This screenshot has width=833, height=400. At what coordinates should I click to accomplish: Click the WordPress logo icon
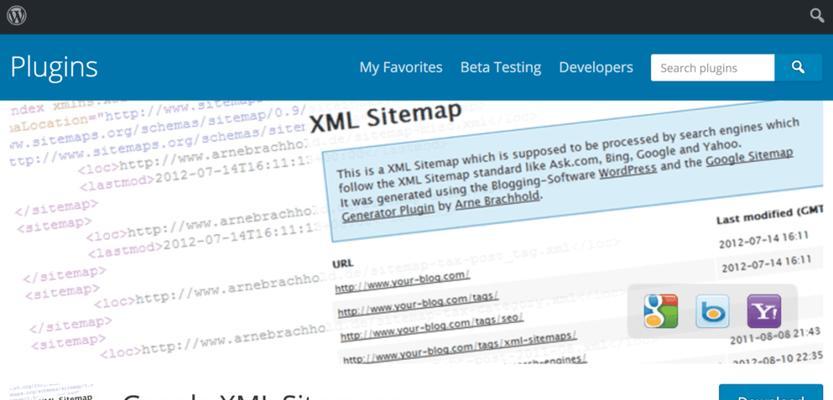(16, 15)
